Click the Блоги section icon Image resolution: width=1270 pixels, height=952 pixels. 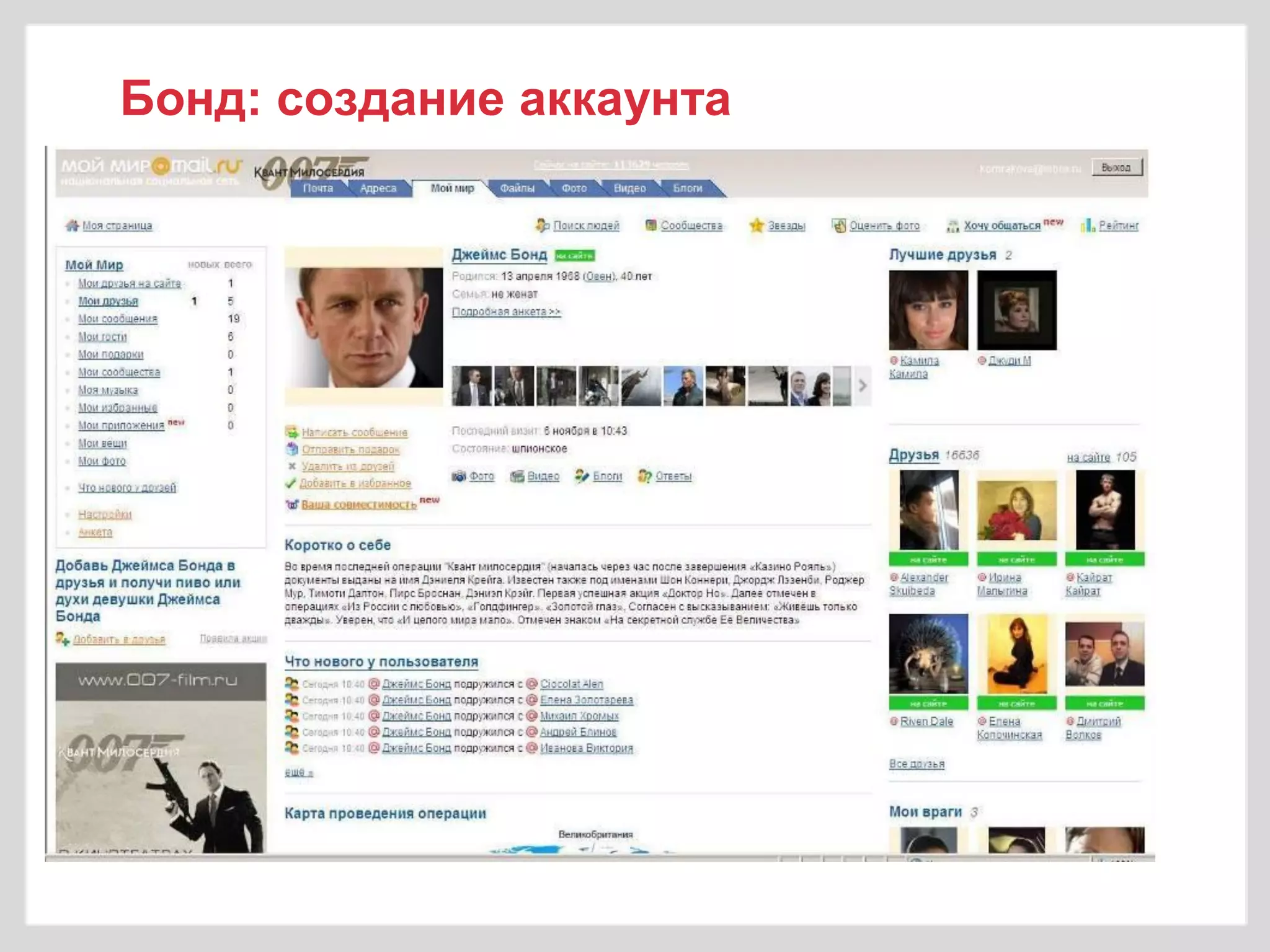[x=582, y=476]
